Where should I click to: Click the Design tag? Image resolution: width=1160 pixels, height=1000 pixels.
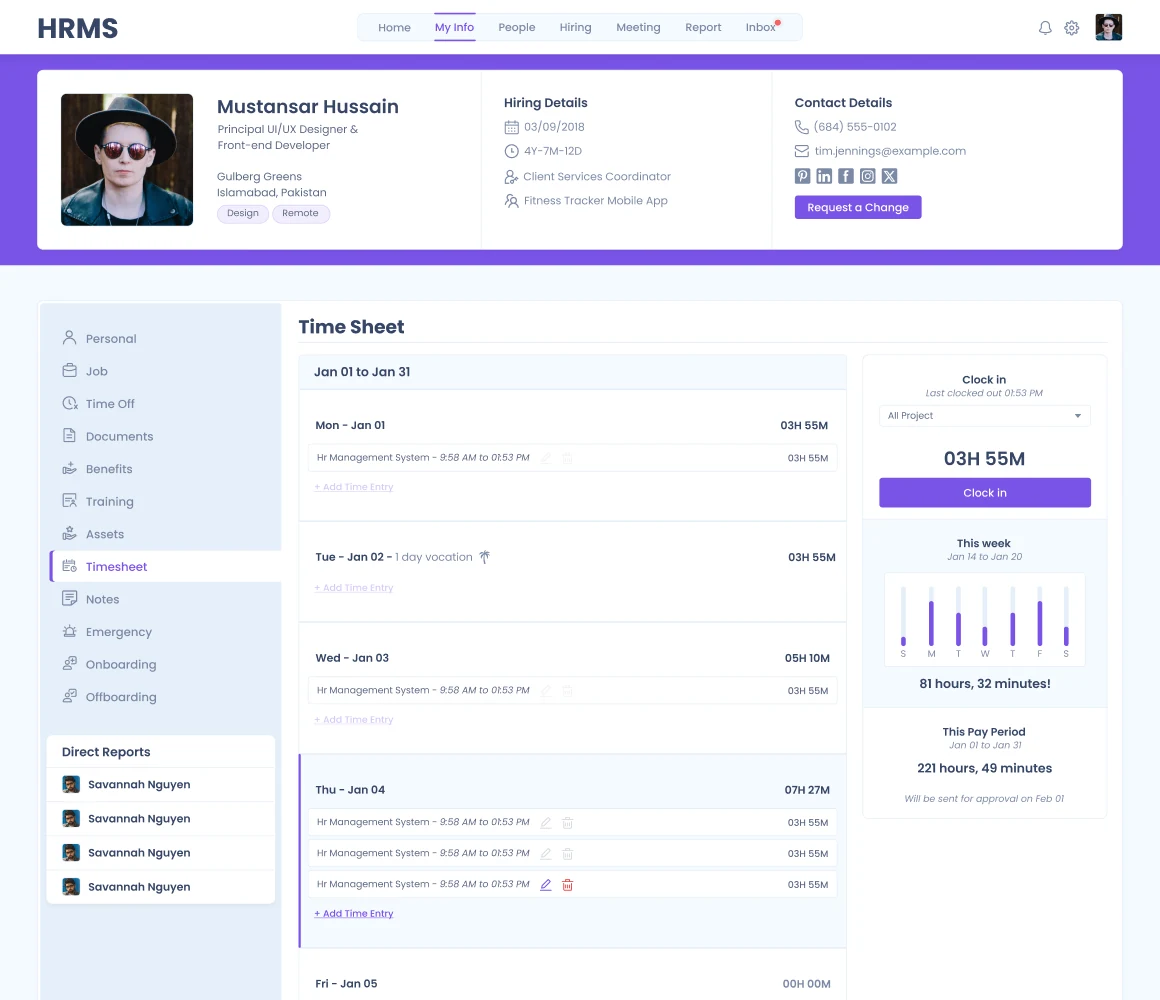[243, 213]
